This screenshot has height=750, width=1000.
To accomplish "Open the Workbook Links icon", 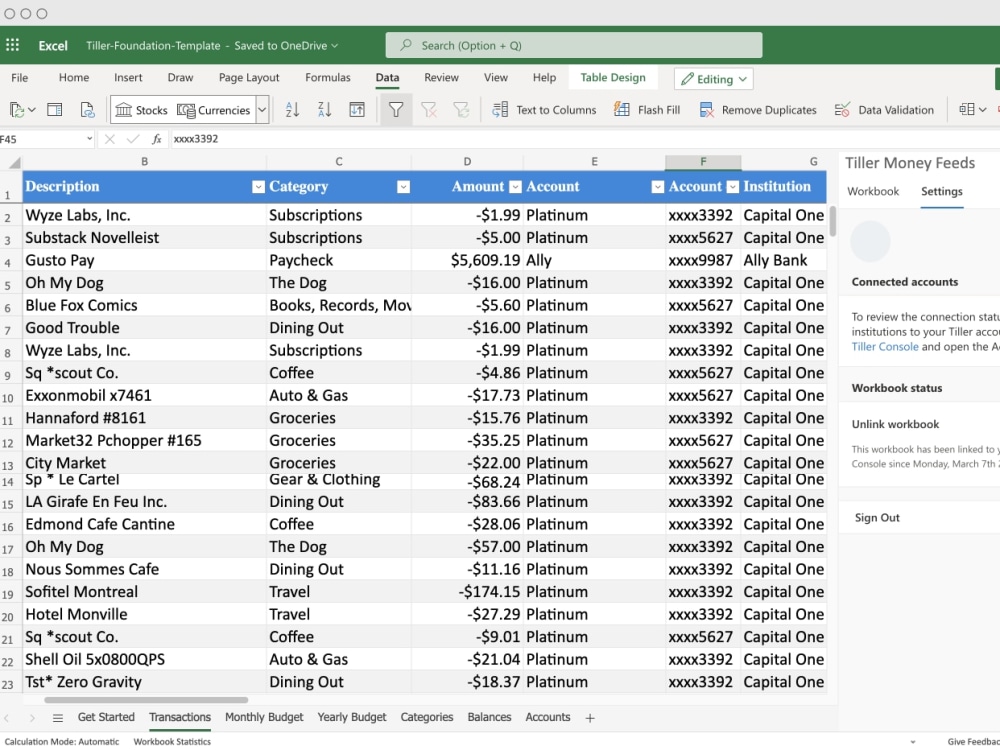I will coord(87,110).
